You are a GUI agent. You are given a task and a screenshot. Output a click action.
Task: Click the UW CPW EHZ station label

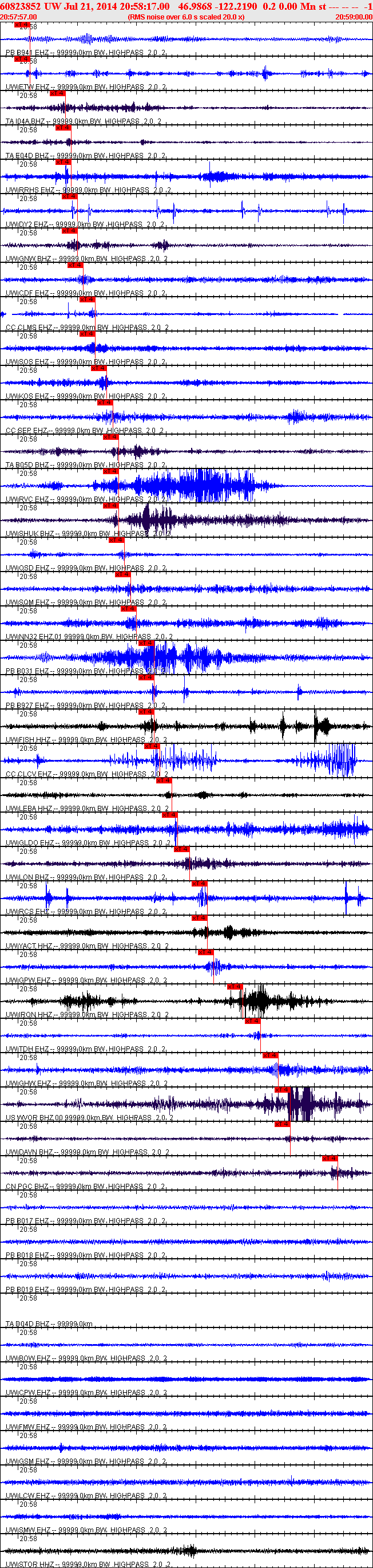pos(28,1393)
